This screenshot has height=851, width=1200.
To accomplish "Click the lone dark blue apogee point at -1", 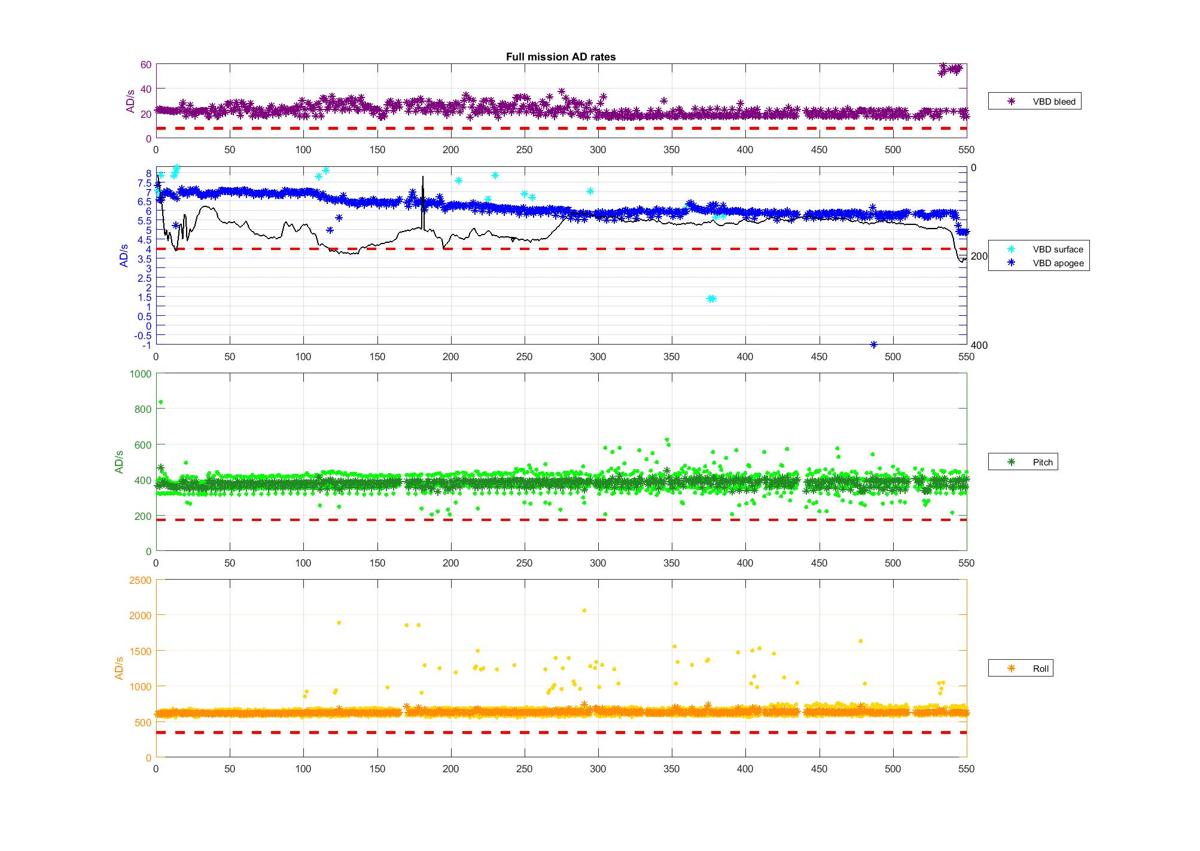I will point(873,345).
